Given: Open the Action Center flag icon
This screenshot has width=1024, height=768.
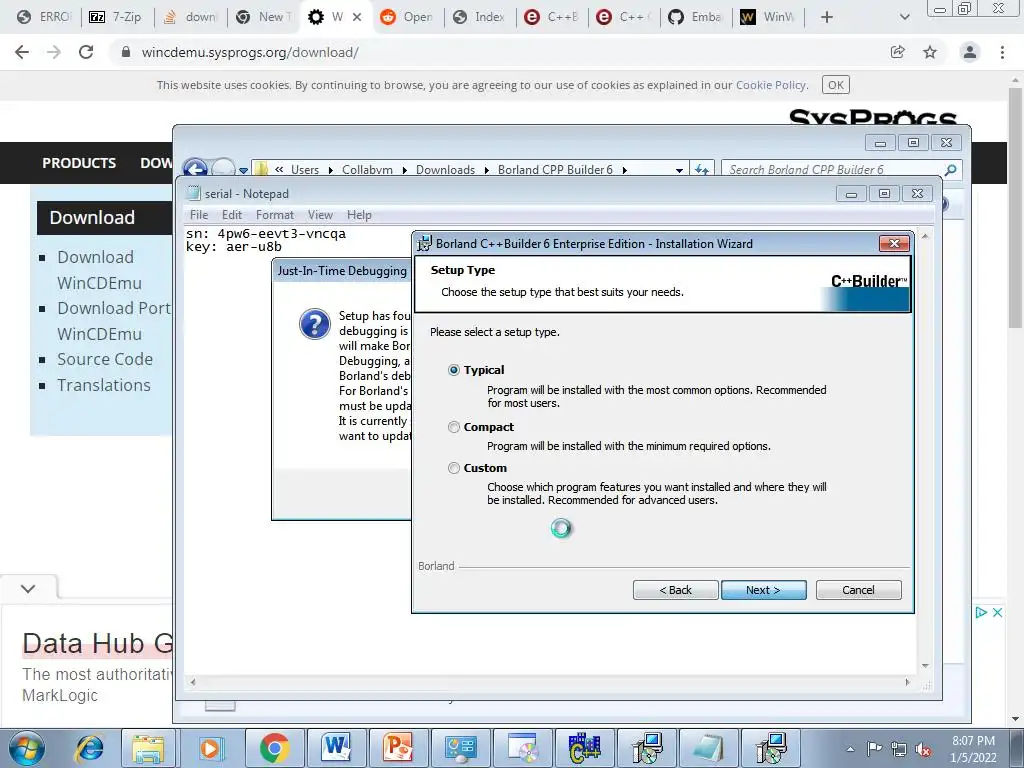Looking at the screenshot, I should (874, 749).
